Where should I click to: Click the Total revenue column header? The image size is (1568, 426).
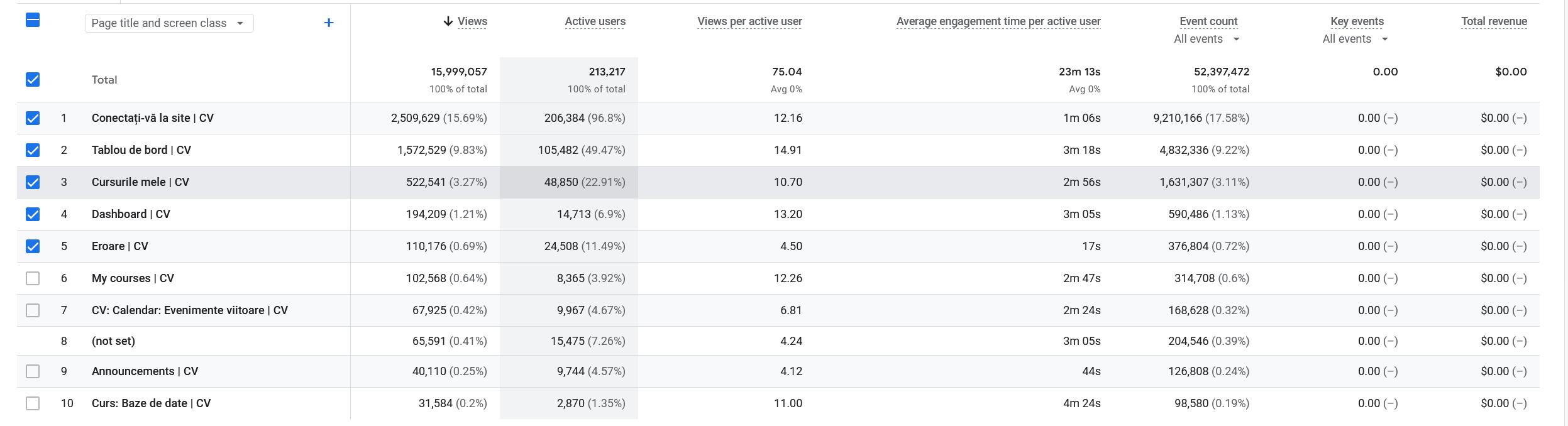point(1493,21)
